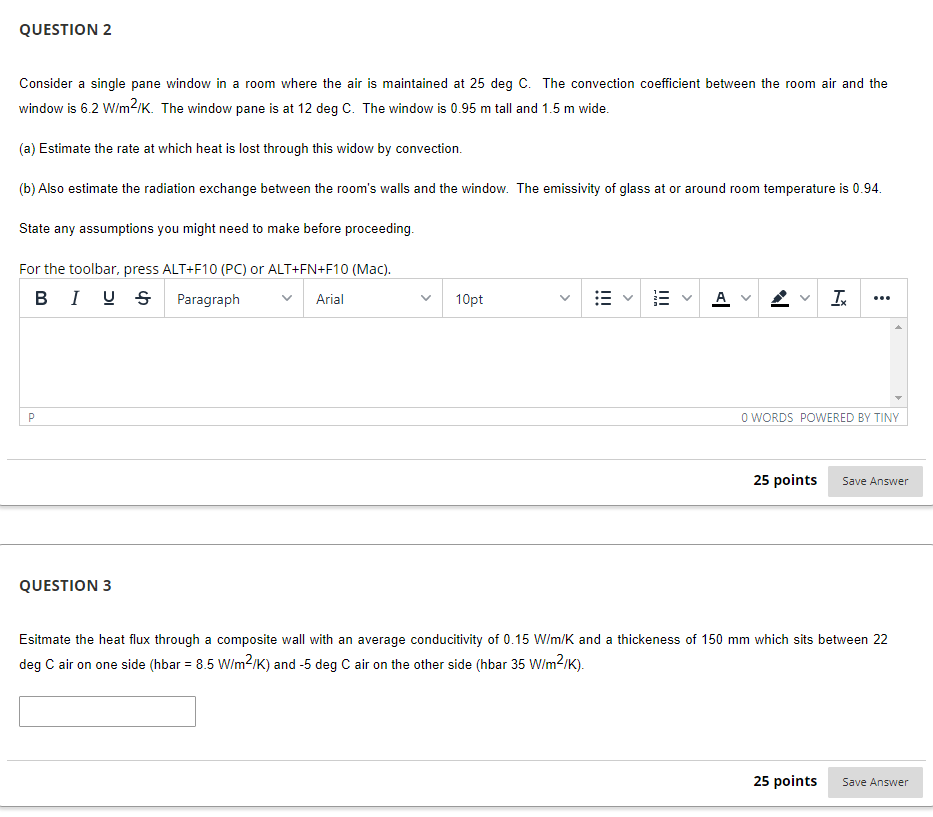
Task: Click inside the Question 2 answer editor
Action: click(455, 362)
